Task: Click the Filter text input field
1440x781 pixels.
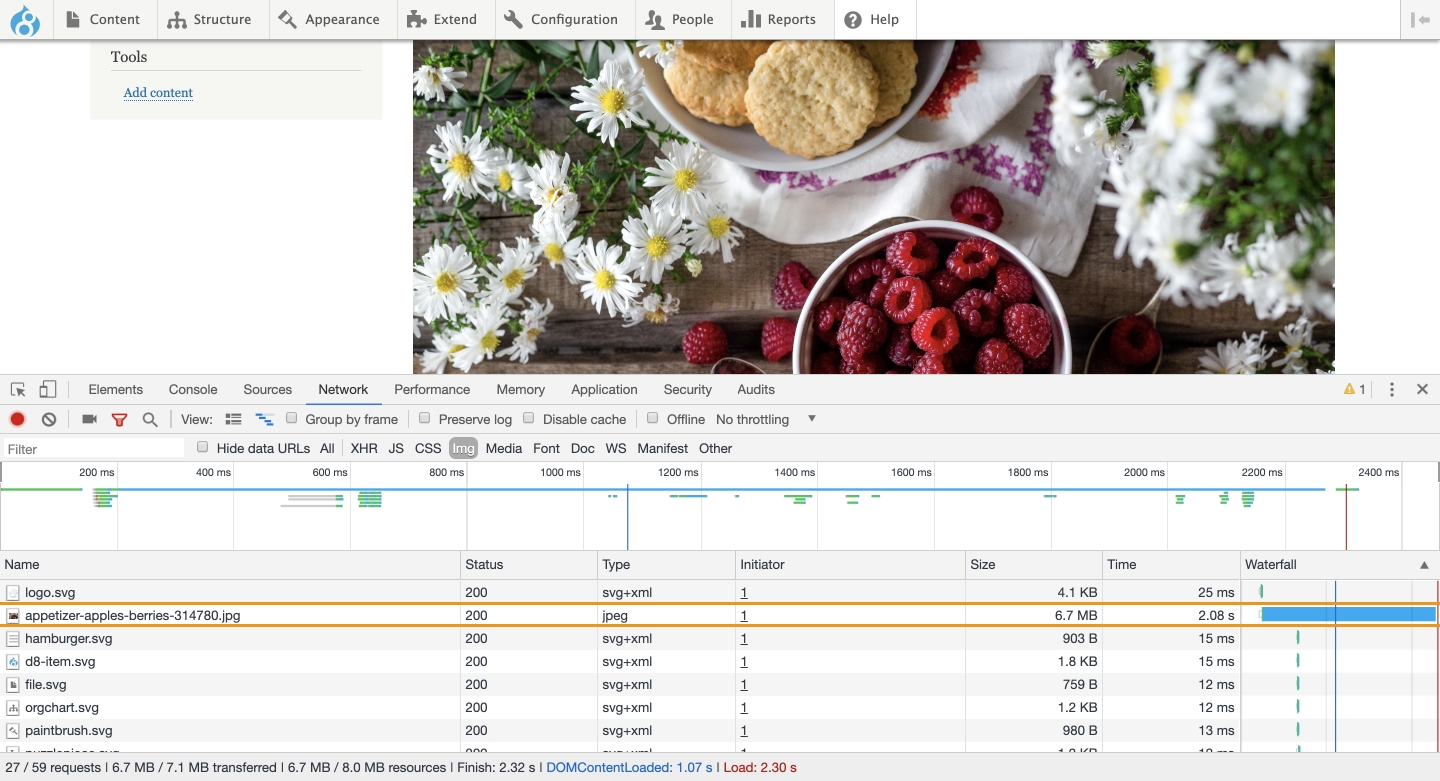Action: tap(94, 449)
